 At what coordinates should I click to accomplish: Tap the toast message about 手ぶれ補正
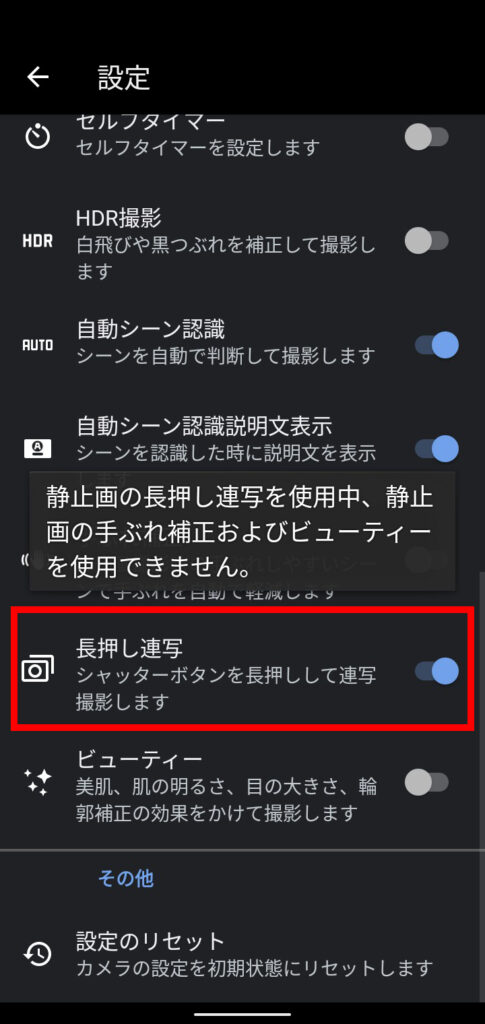242,532
